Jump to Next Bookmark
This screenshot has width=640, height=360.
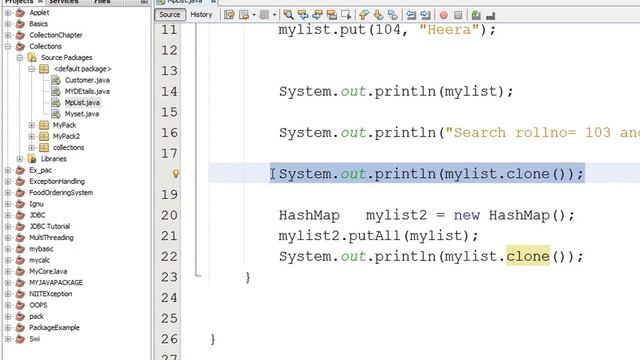click(378, 15)
